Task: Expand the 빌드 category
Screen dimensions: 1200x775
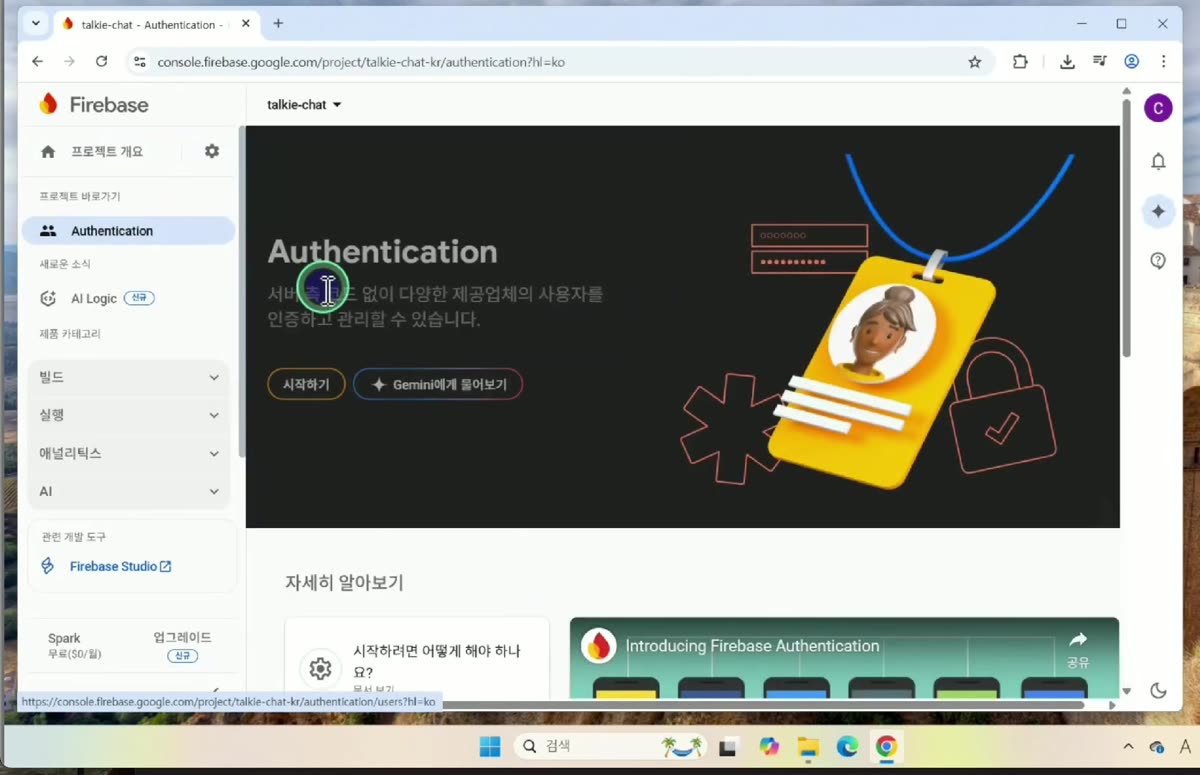Action: tap(129, 377)
